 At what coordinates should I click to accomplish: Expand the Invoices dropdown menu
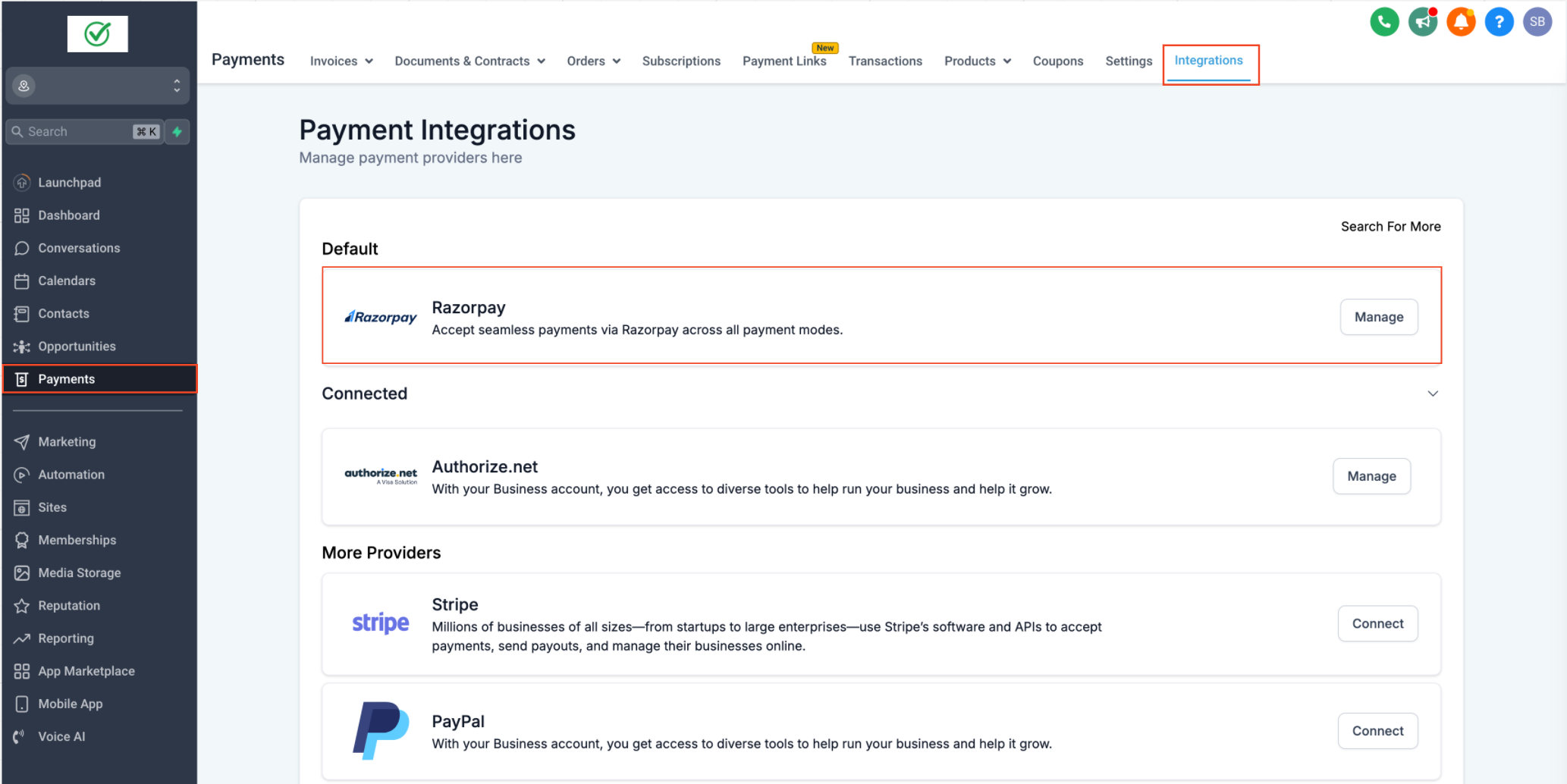coord(341,61)
